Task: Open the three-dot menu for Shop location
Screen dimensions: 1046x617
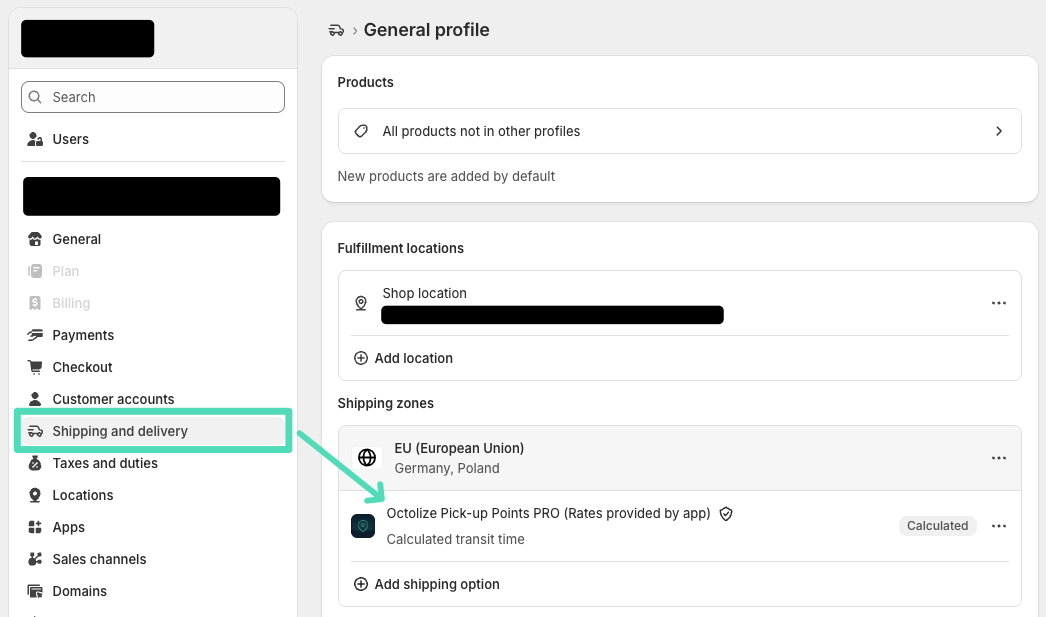Action: 999,303
